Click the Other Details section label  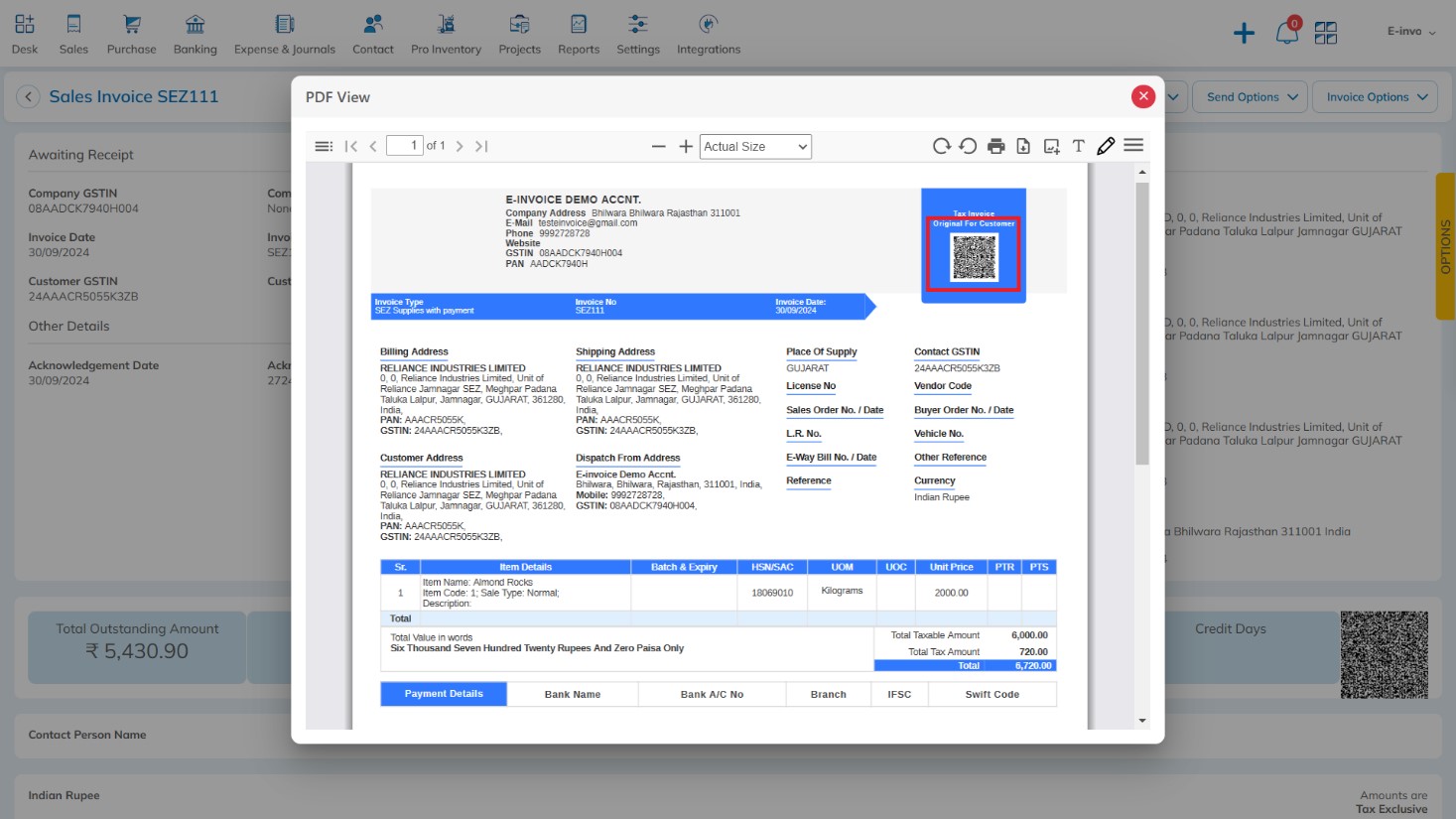tap(69, 327)
